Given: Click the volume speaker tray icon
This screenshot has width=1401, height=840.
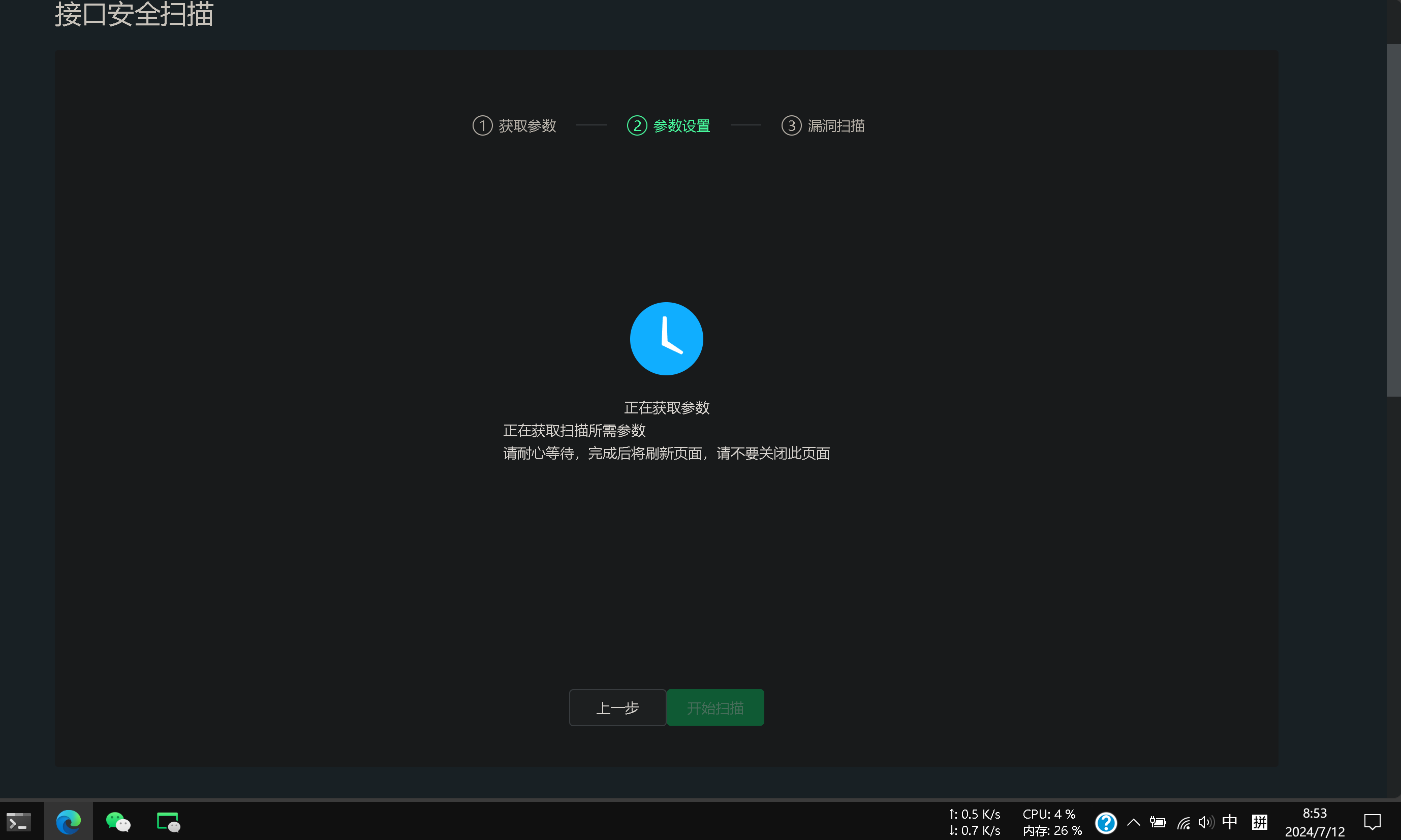Looking at the screenshot, I should 1206,822.
